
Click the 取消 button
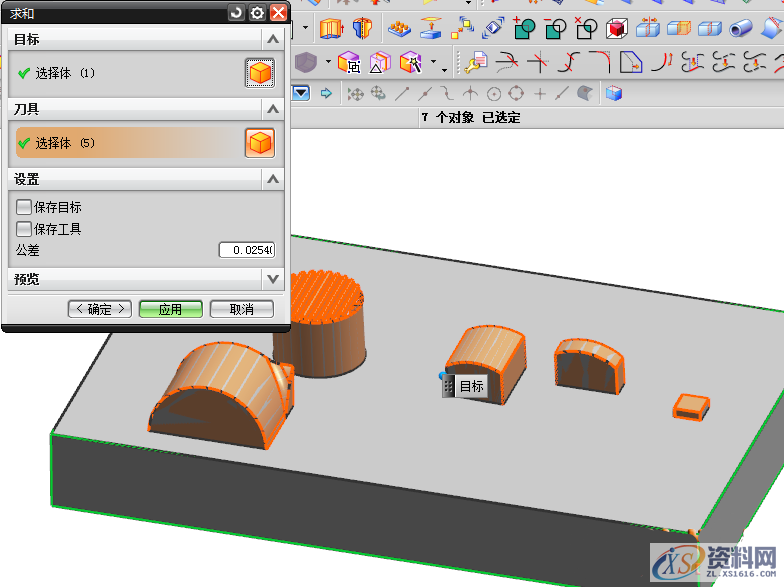(x=241, y=309)
